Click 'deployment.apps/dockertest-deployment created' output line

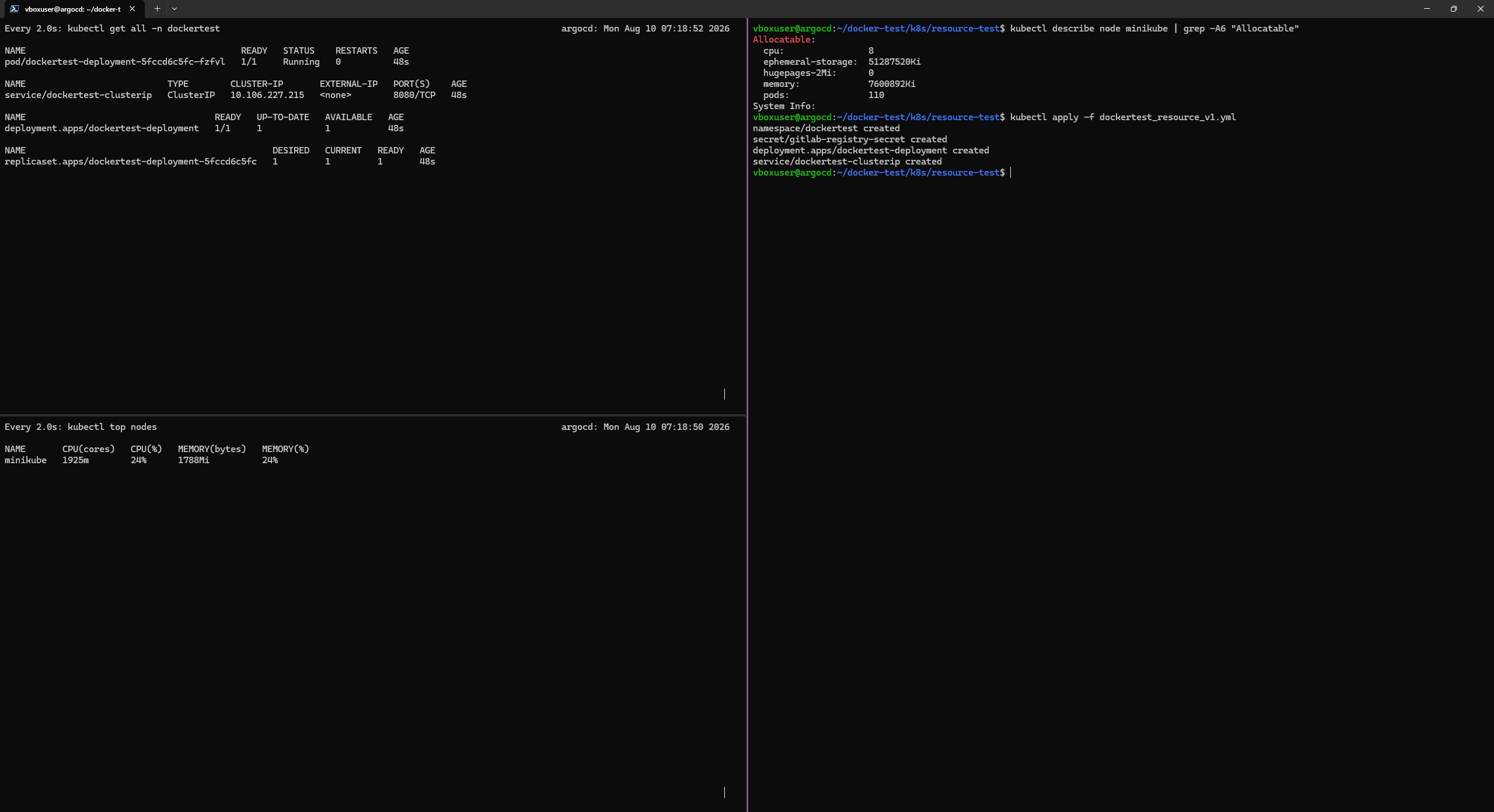click(x=871, y=150)
